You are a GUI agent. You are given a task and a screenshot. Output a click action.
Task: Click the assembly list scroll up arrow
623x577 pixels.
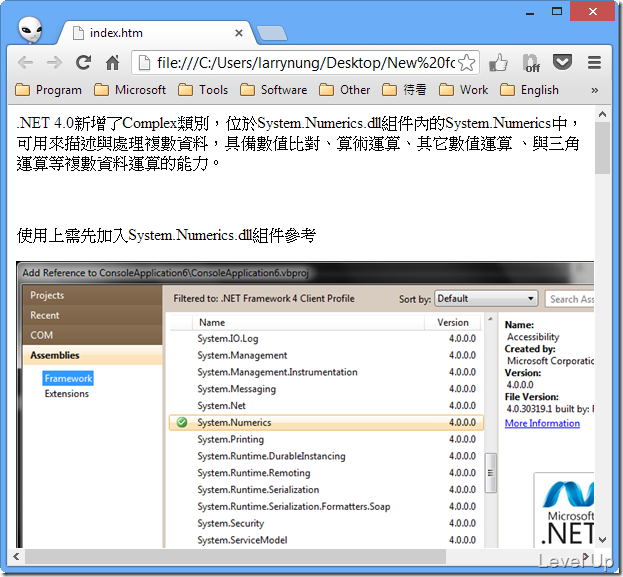(491, 319)
